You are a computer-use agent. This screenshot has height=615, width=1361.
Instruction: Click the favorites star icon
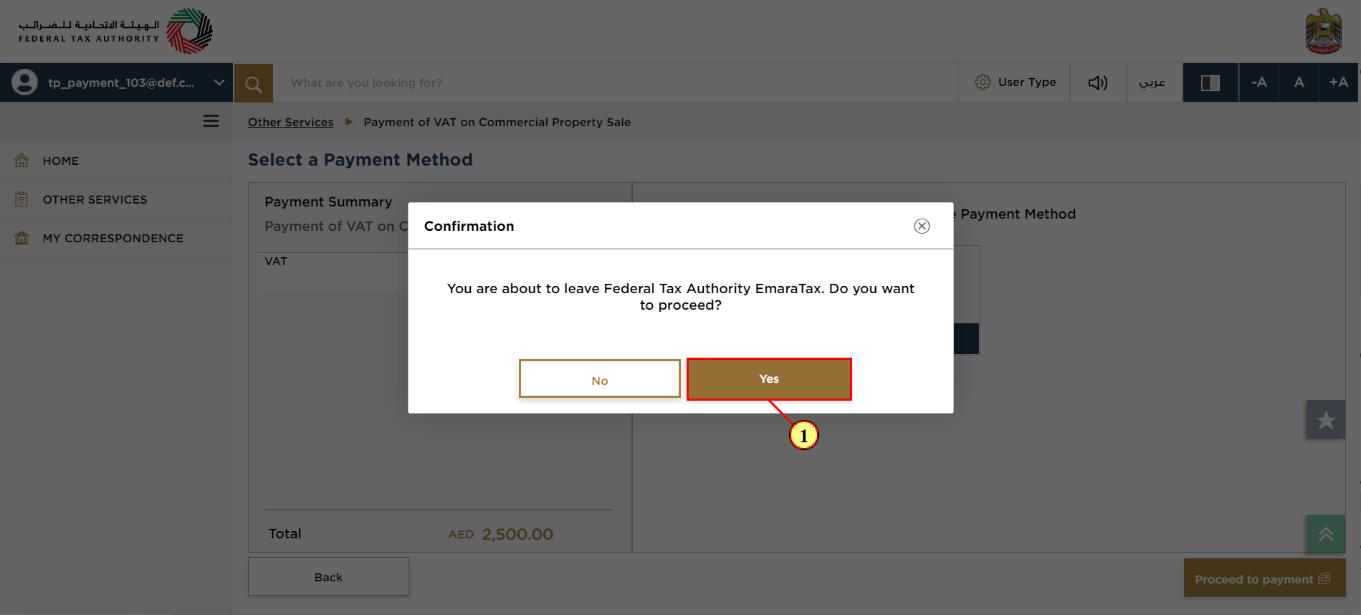[1325, 420]
